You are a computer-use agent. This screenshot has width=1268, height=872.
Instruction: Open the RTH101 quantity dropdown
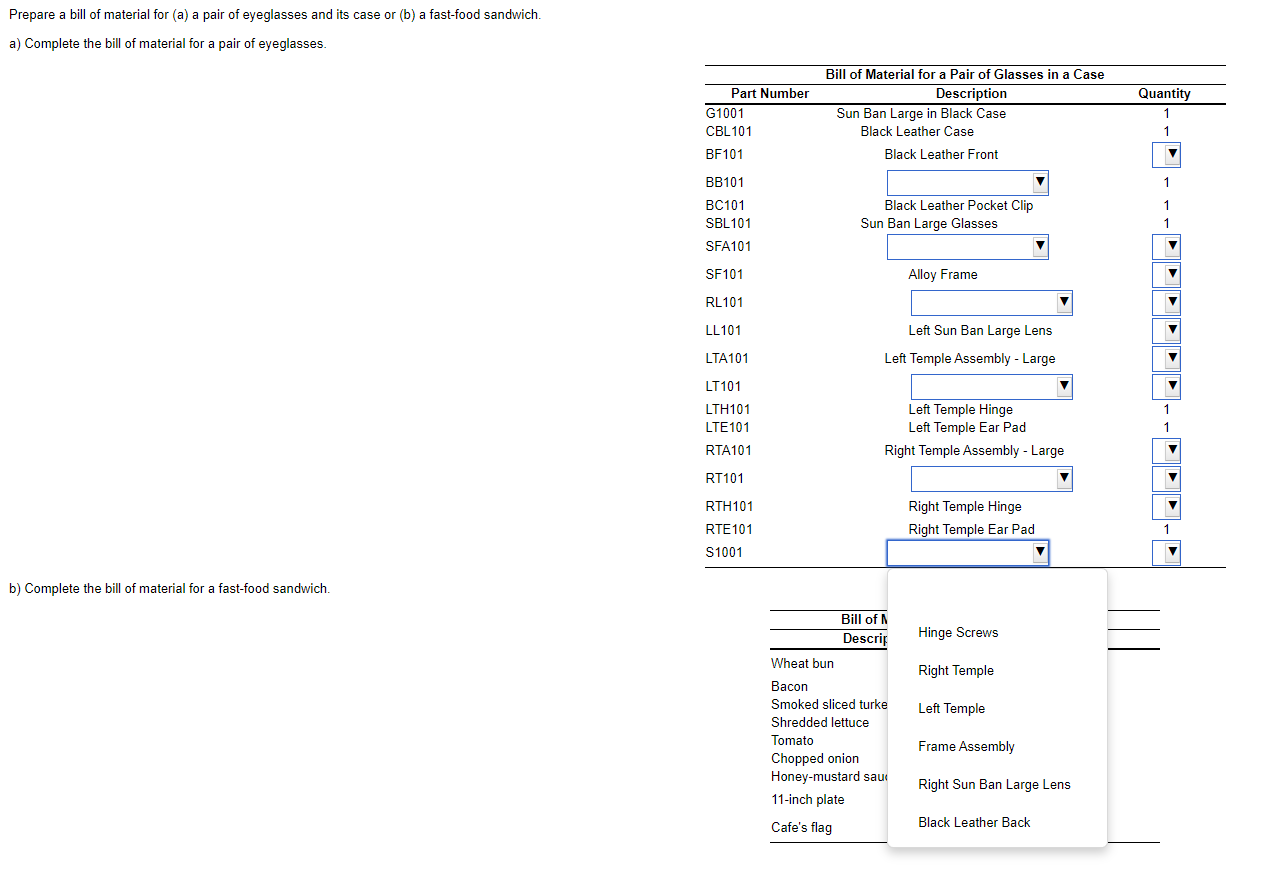[x=1166, y=507]
